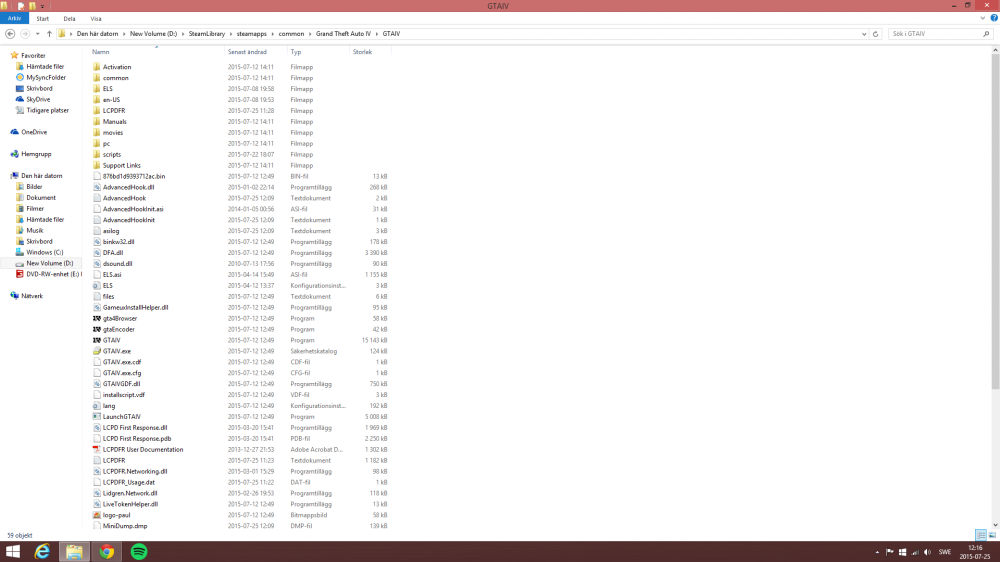Select the 'installscript.vdf' file name
Image resolution: width=1000 pixels, height=562 pixels.
124,395
